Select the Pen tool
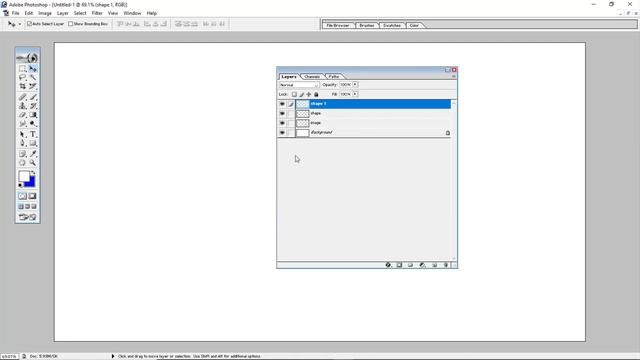This screenshot has height=360, width=640. (x=22, y=143)
